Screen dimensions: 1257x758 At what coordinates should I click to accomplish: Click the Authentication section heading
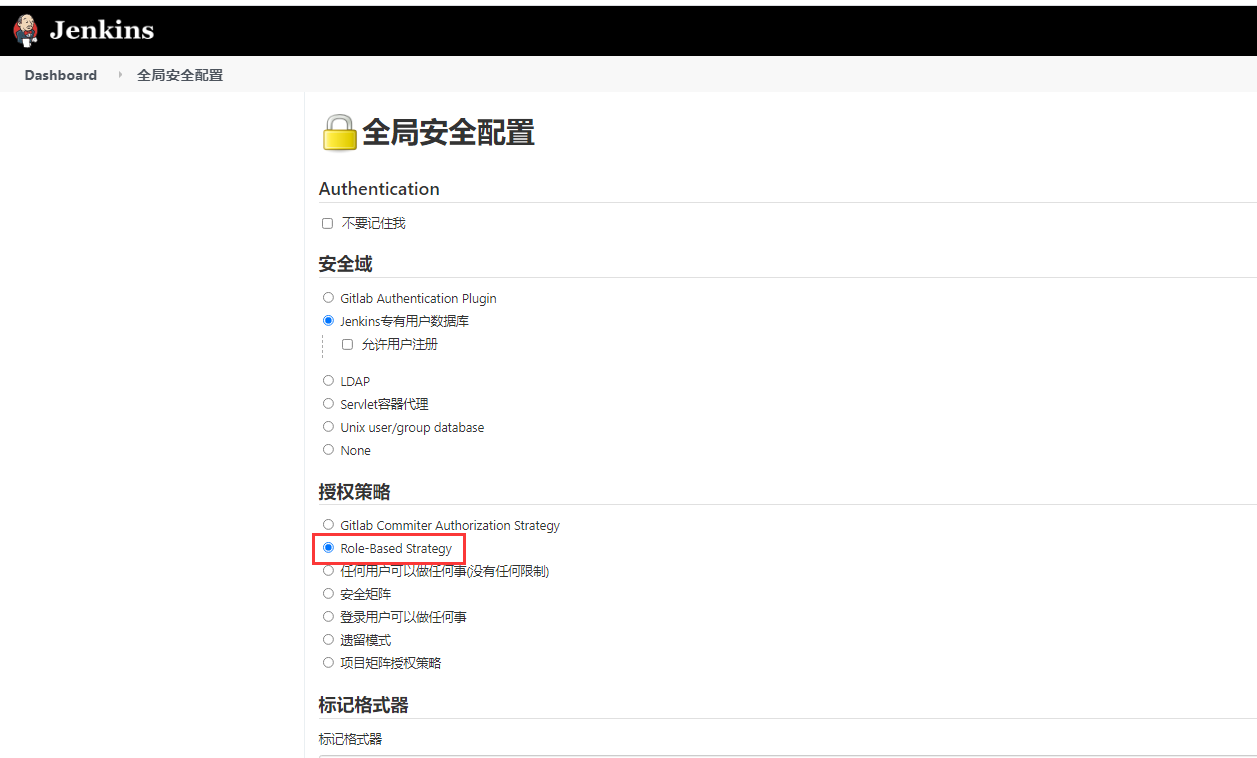click(x=379, y=189)
